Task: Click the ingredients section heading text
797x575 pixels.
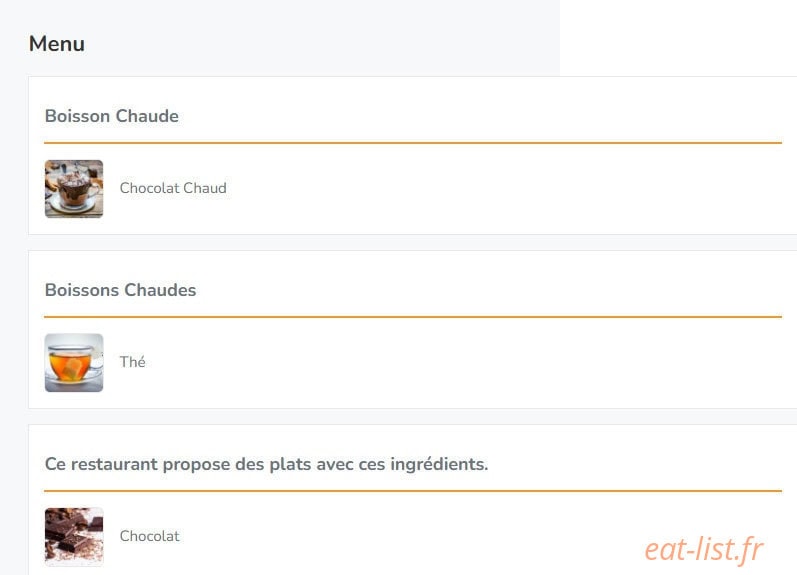Action: (266, 464)
